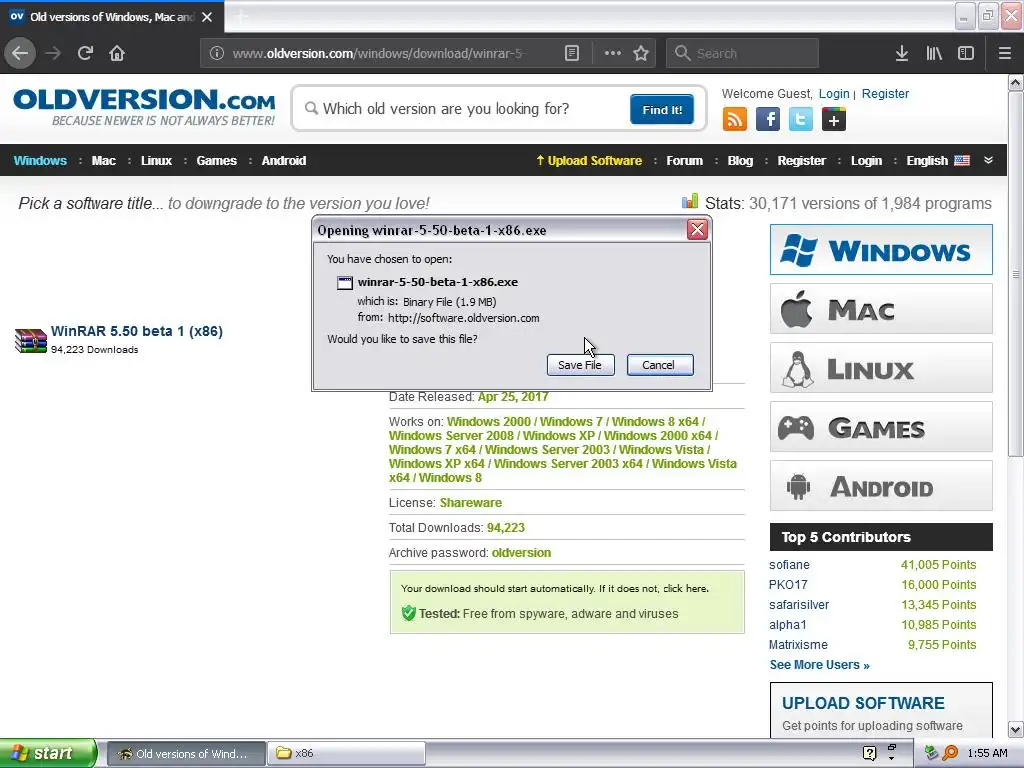This screenshot has width=1024, height=768.
Task: Open the Linux navigation menu item
Action: coord(156,161)
